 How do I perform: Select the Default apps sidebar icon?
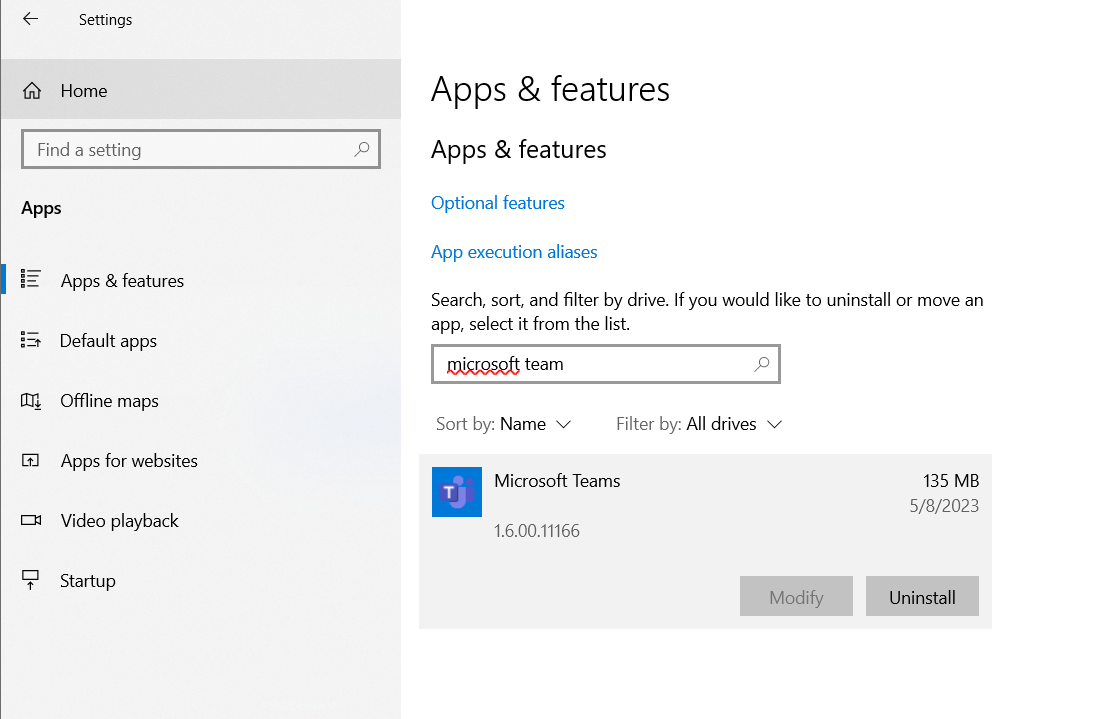coord(30,340)
